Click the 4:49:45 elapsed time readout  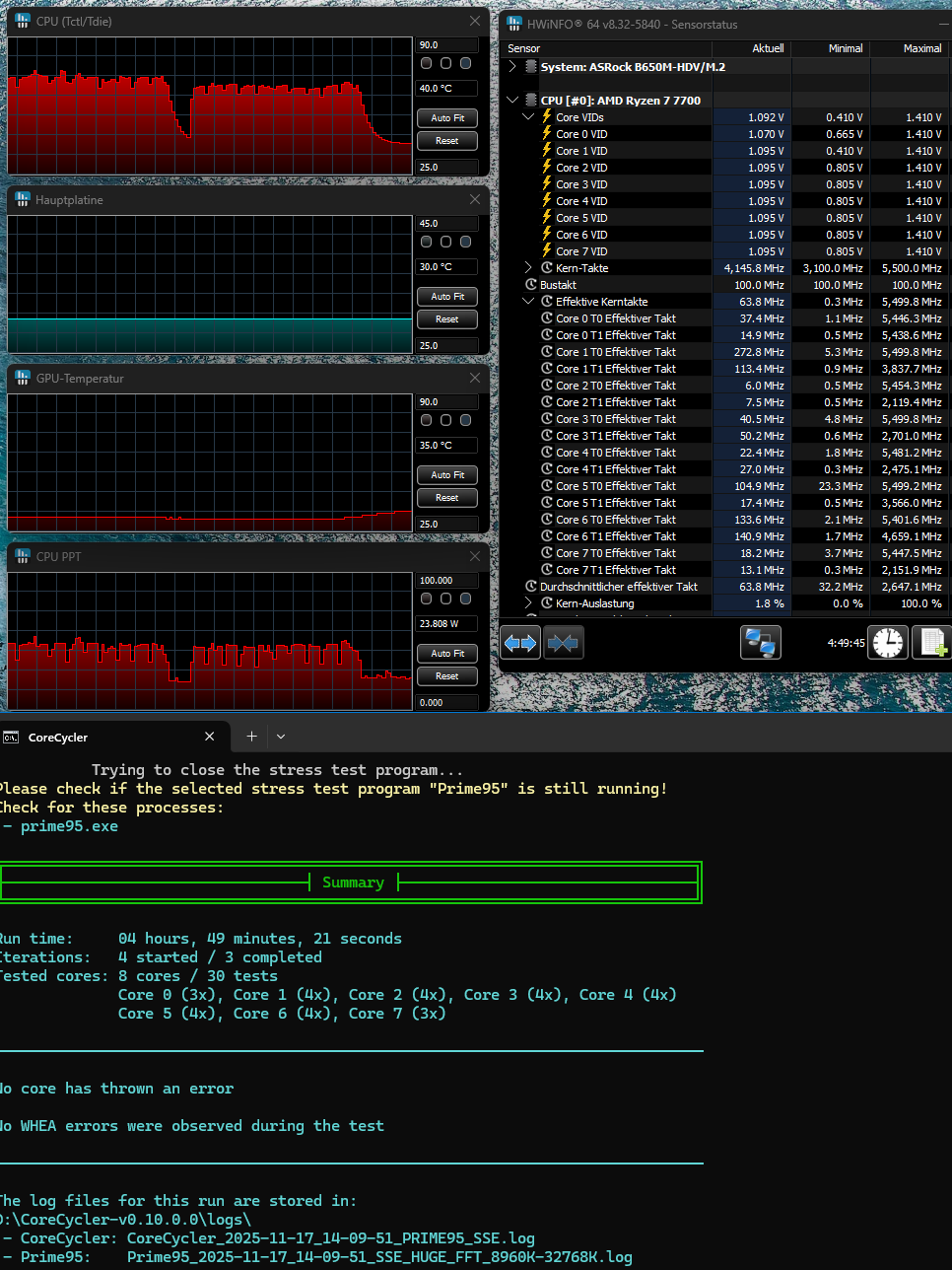(x=846, y=643)
